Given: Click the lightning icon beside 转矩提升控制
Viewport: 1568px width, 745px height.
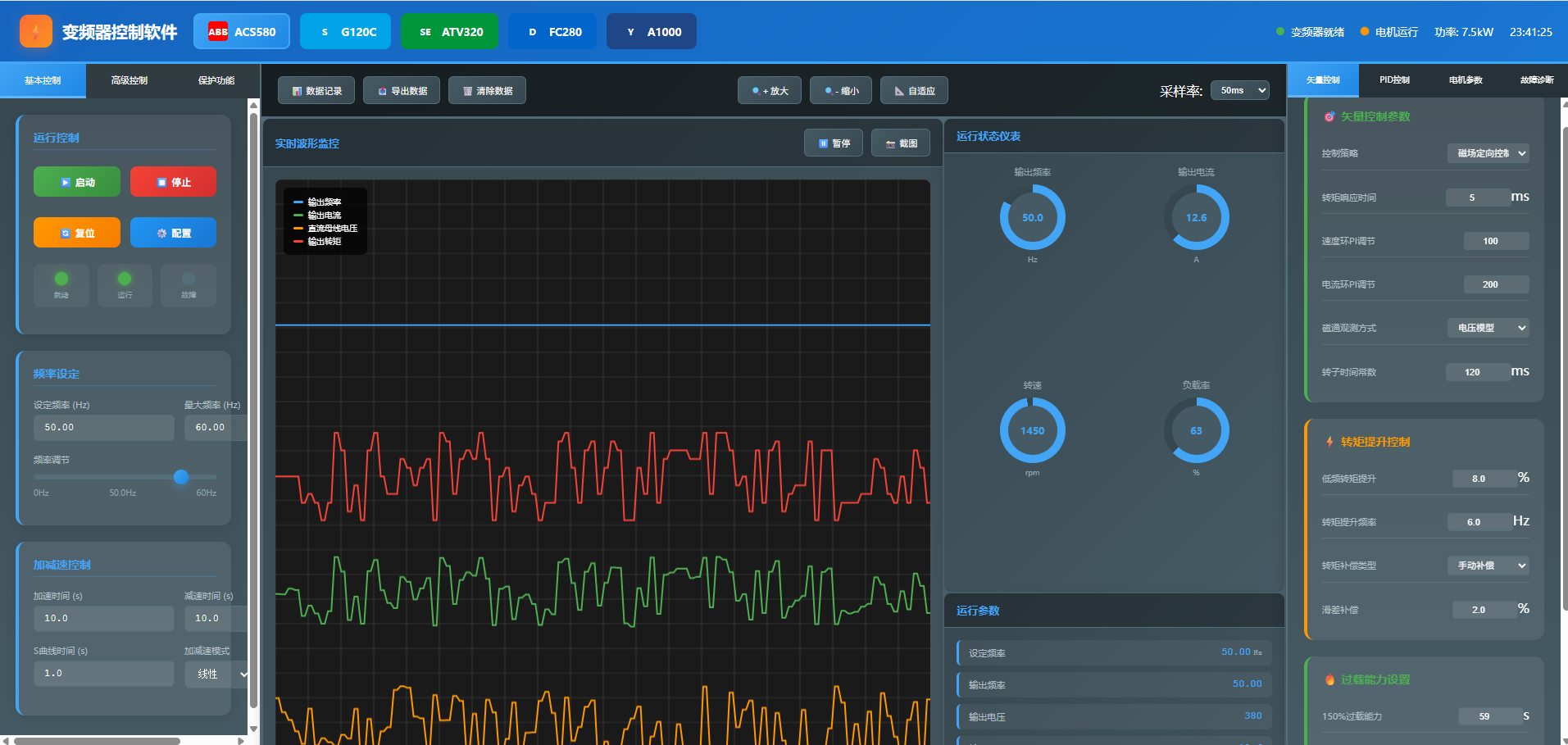Looking at the screenshot, I should 1329,442.
